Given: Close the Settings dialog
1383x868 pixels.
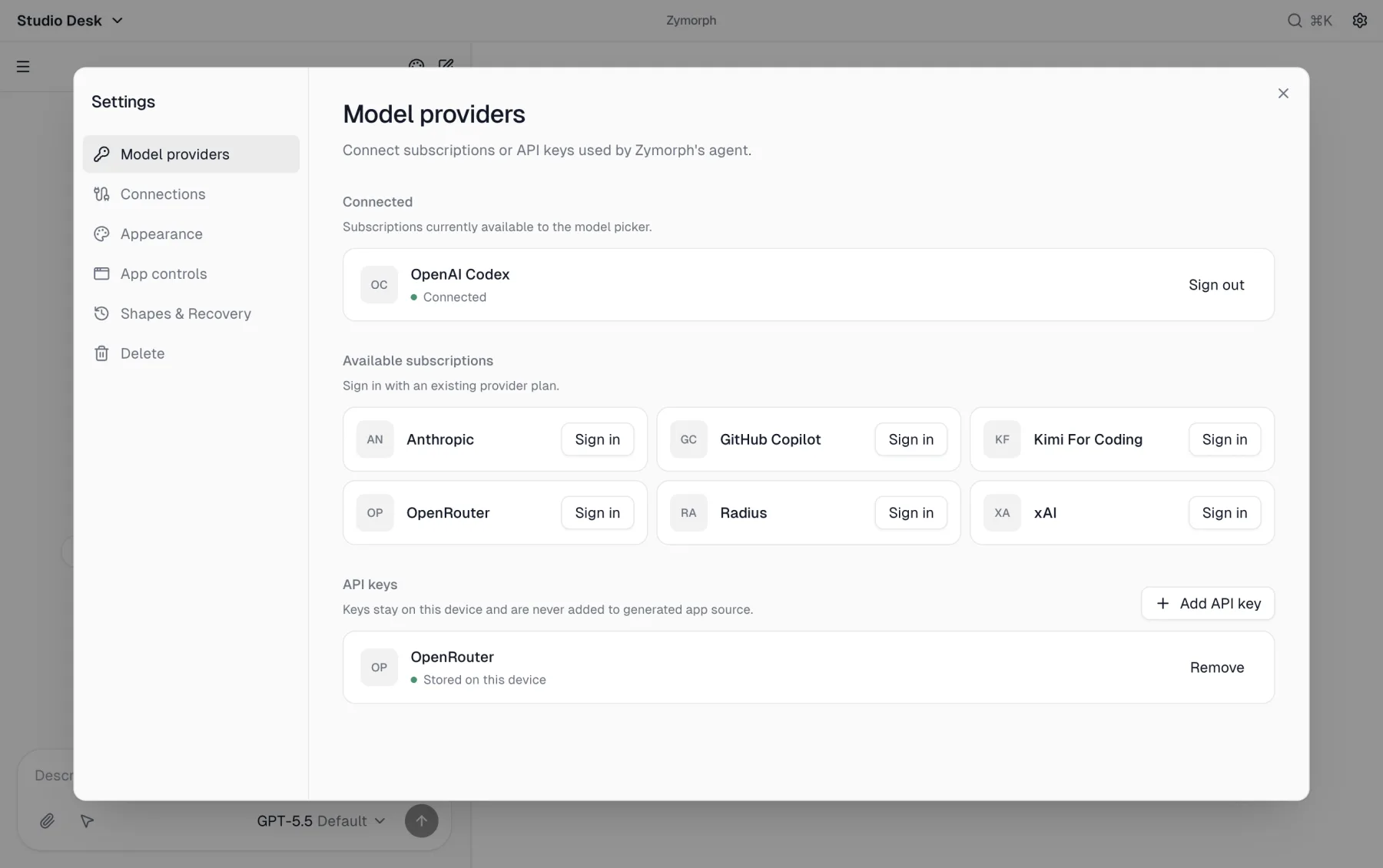Looking at the screenshot, I should click(1283, 94).
